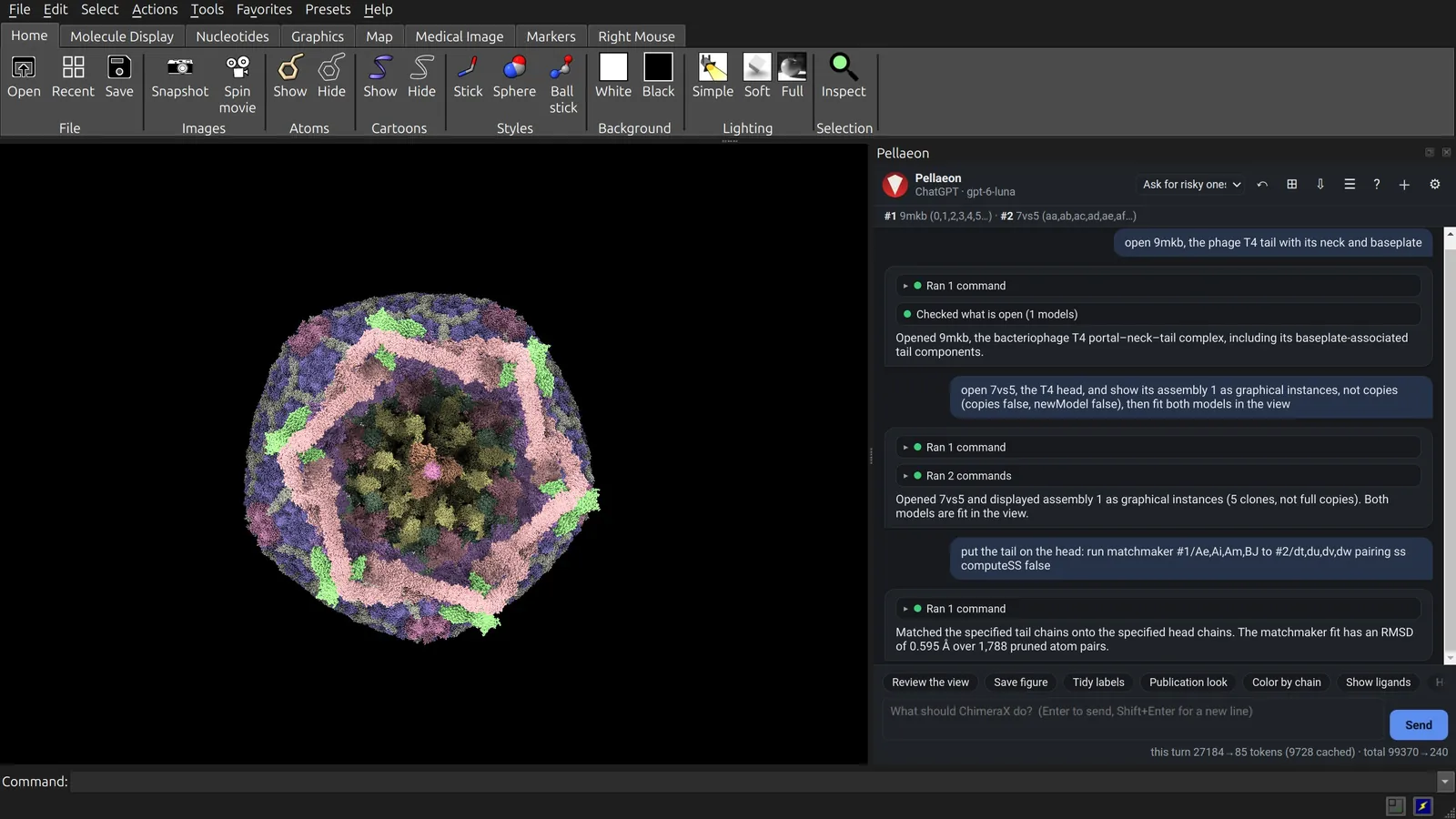Open the three-line menu icon in Pellaeon
This screenshot has height=819, width=1456.
[x=1350, y=184]
